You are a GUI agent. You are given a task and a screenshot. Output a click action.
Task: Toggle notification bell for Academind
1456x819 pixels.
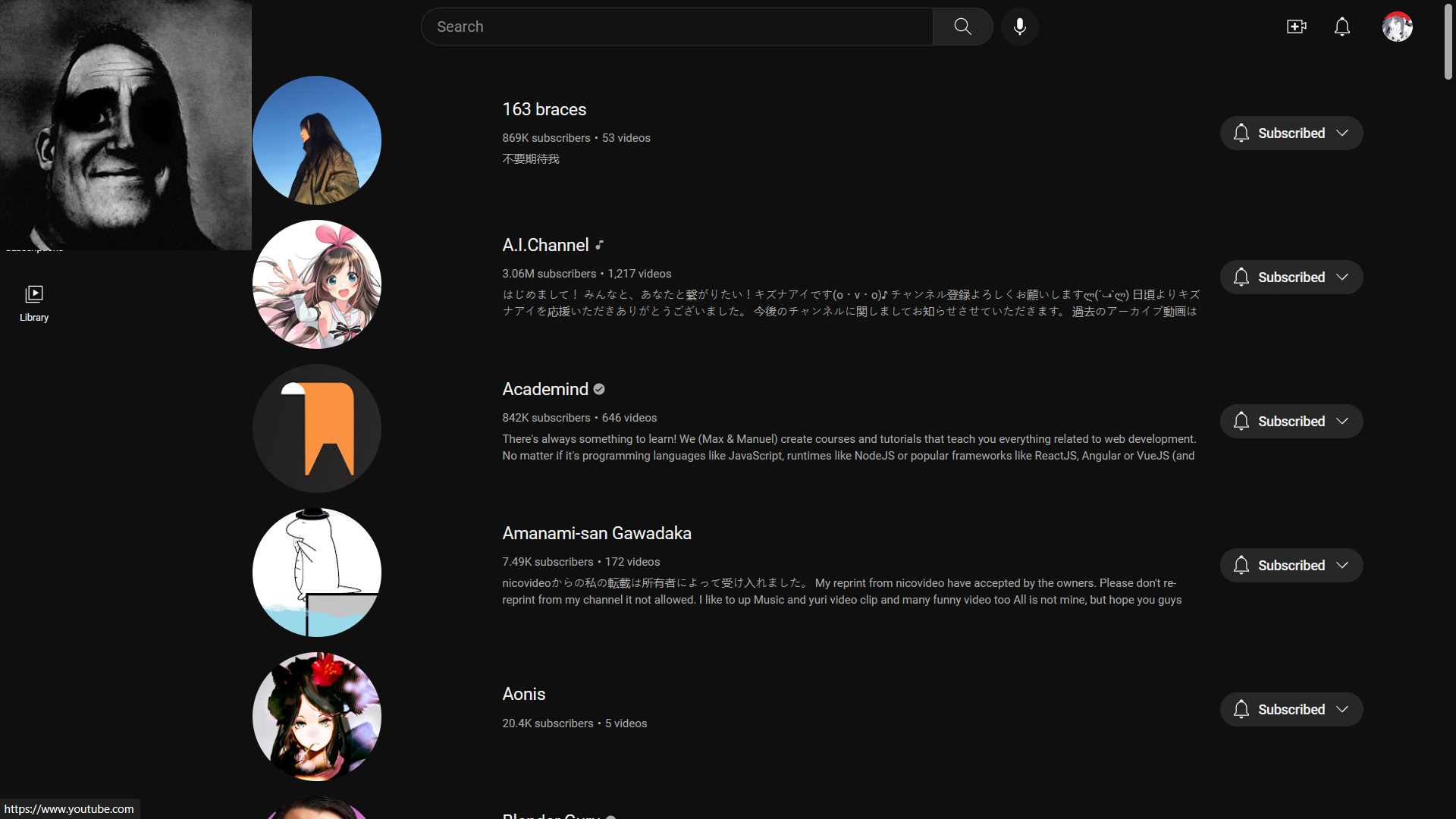tap(1241, 421)
